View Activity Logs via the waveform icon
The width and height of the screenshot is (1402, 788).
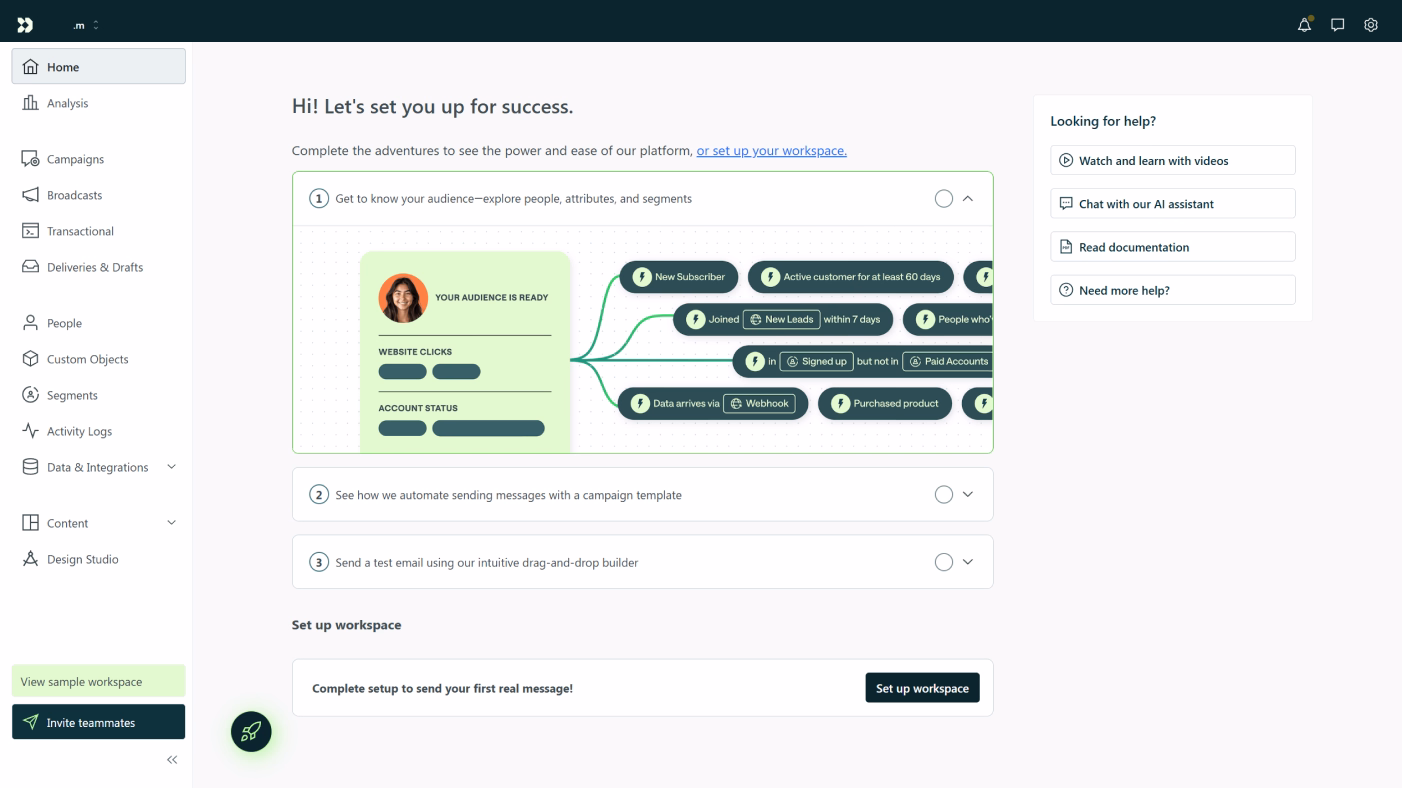pyautogui.click(x=31, y=431)
